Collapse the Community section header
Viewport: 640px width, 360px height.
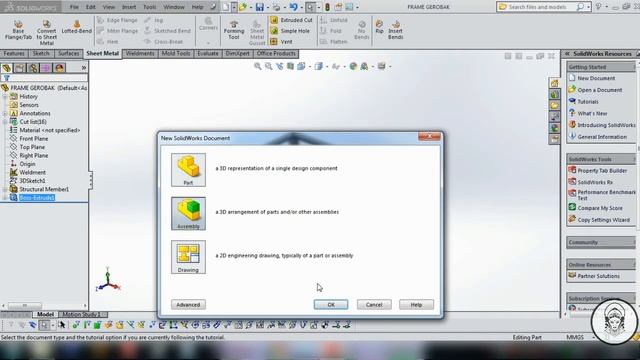pyautogui.click(x=601, y=242)
